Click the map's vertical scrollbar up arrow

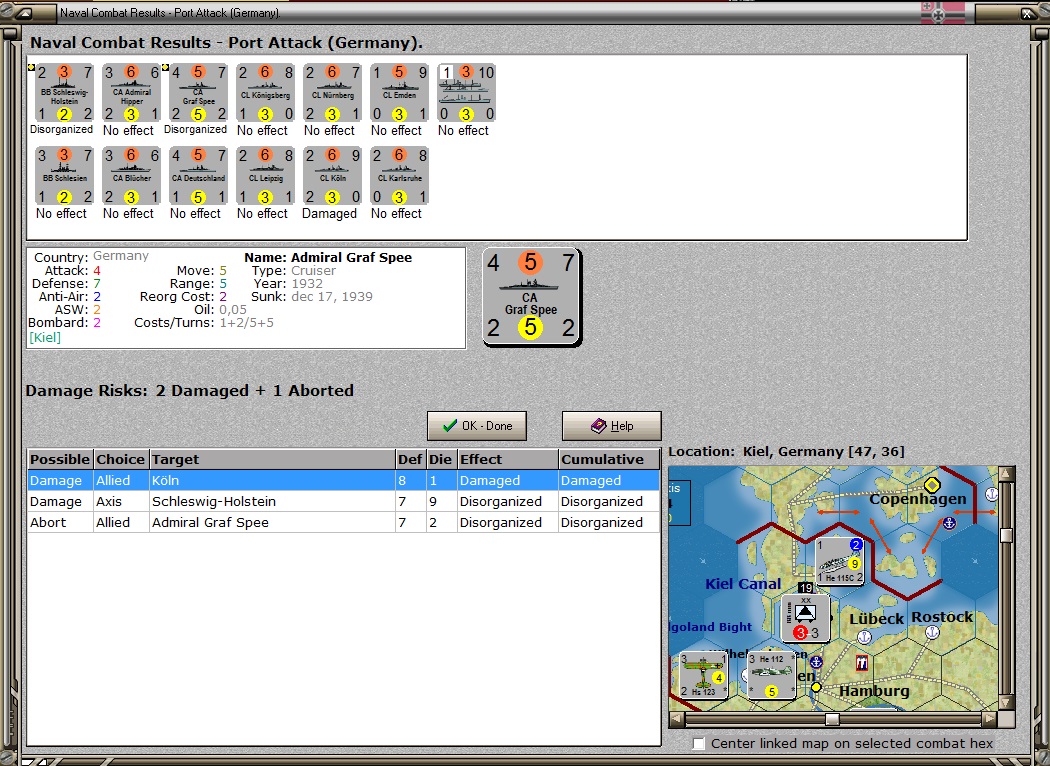[1006, 474]
